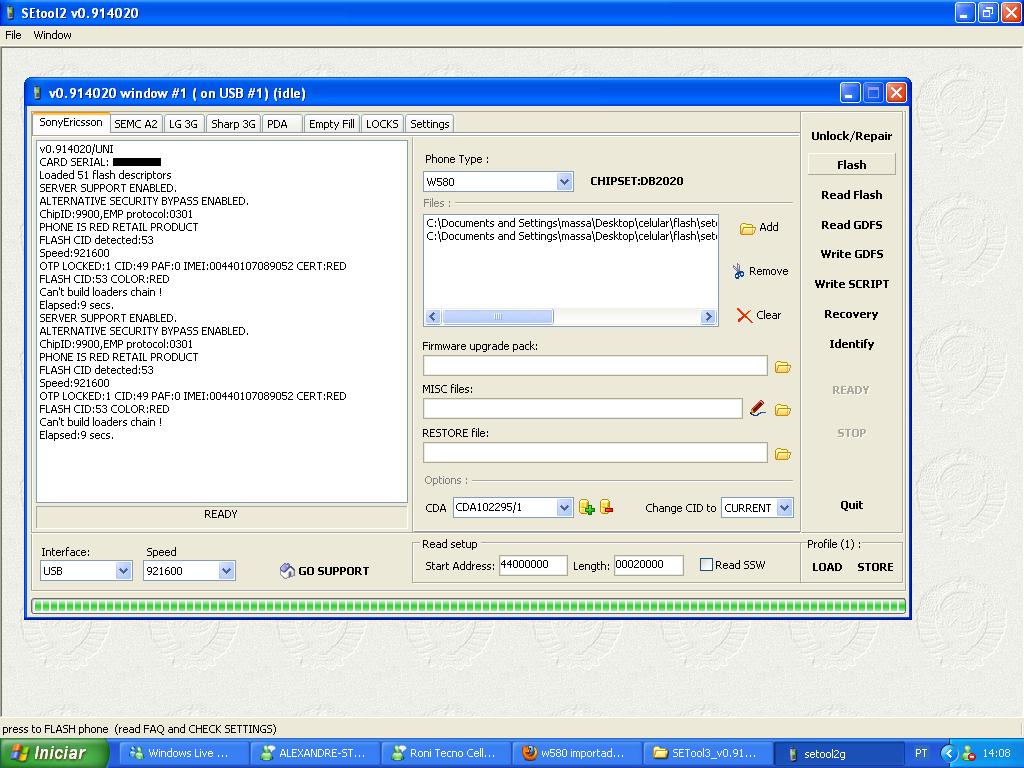Click the Remove file scissors icon
This screenshot has width=1024, height=768.
pos(739,271)
